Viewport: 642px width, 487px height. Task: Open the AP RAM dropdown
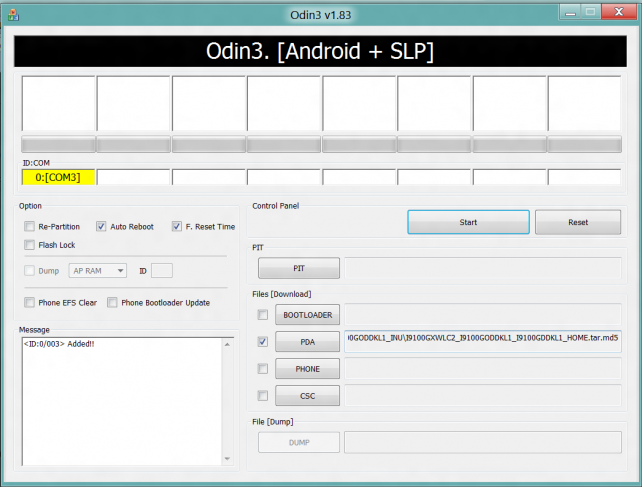pyautogui.click(x=98, y=271)
